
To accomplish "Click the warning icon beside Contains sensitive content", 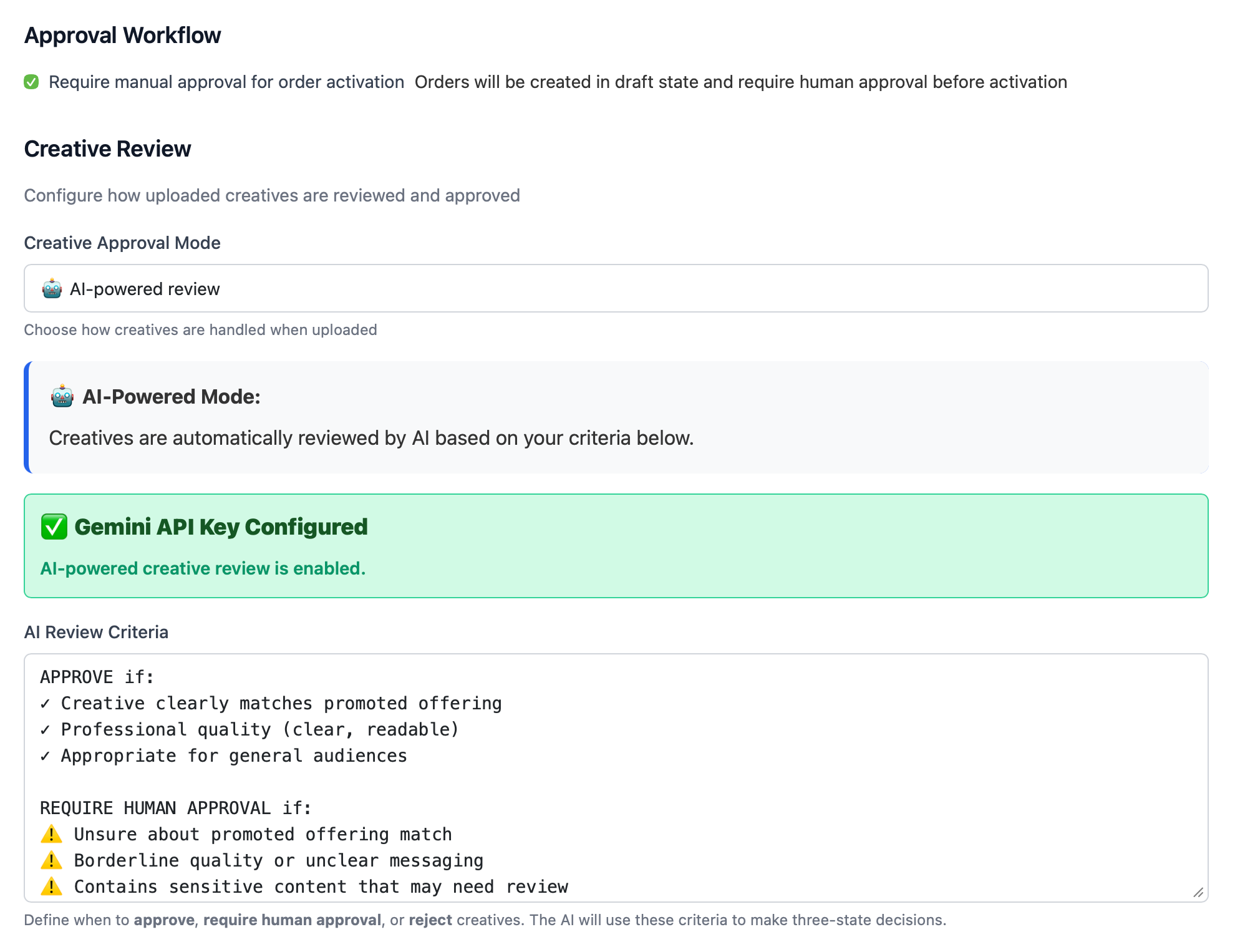I will point(51,886).
